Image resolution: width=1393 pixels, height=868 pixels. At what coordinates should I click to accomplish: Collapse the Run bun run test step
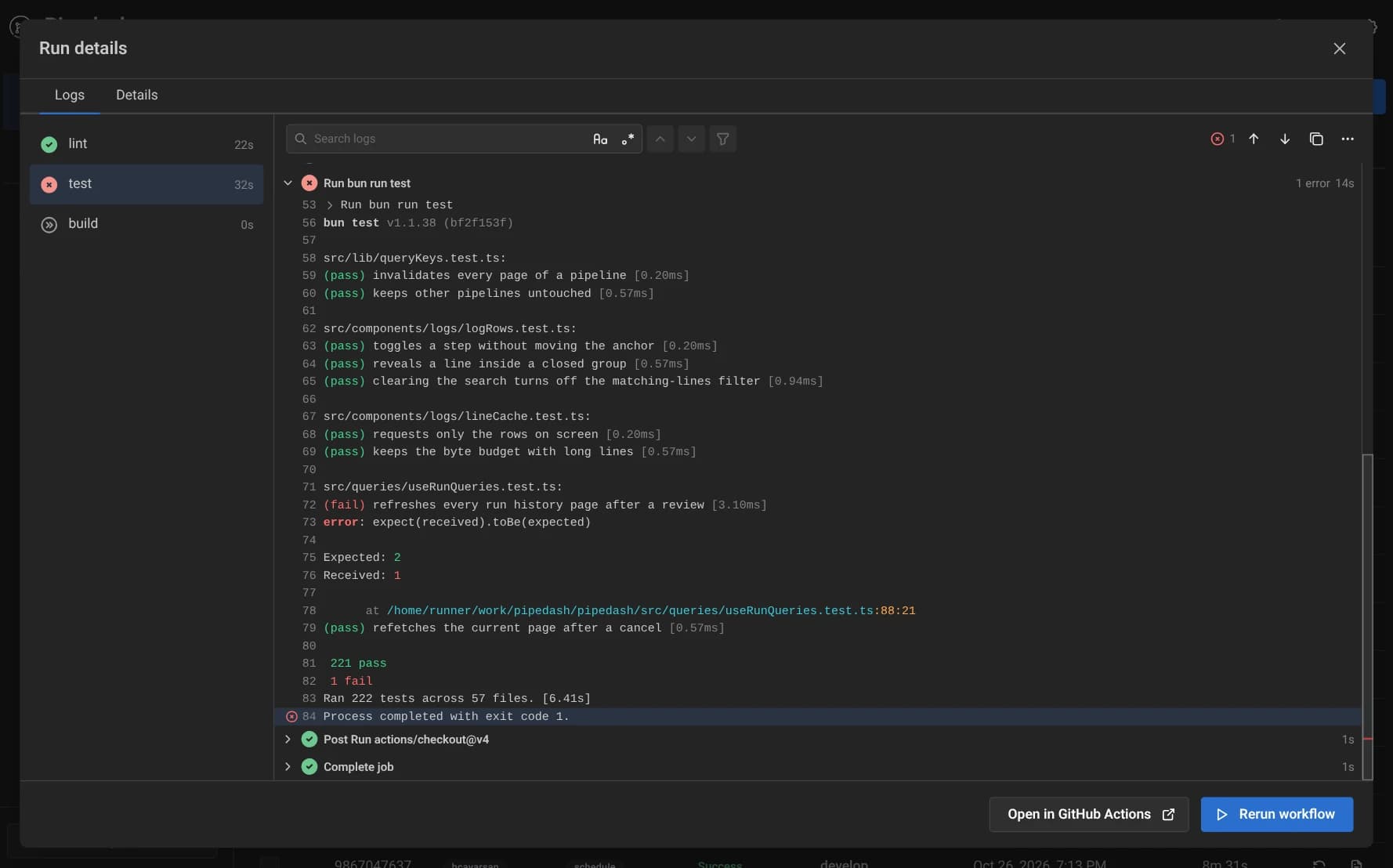(288, 183)
